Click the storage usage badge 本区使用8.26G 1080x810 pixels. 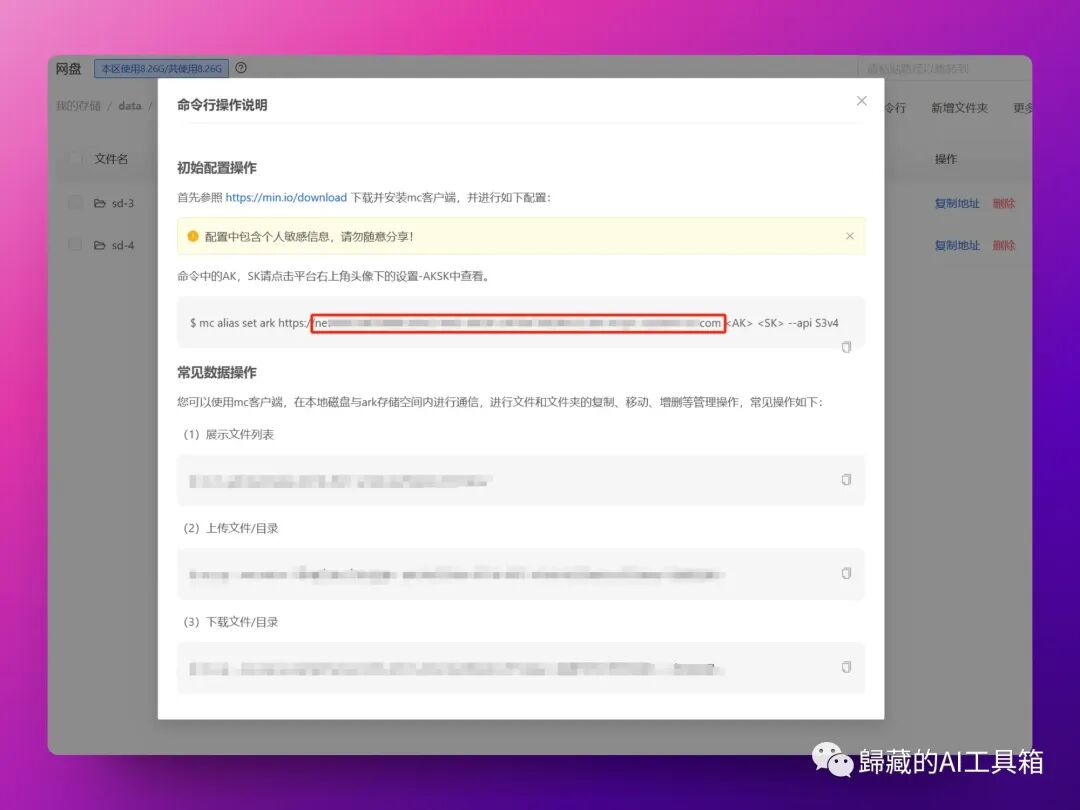pos(161,68)
